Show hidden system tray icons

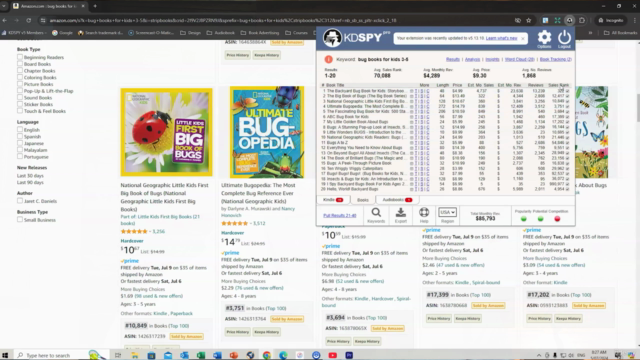(x=539, y=356)
